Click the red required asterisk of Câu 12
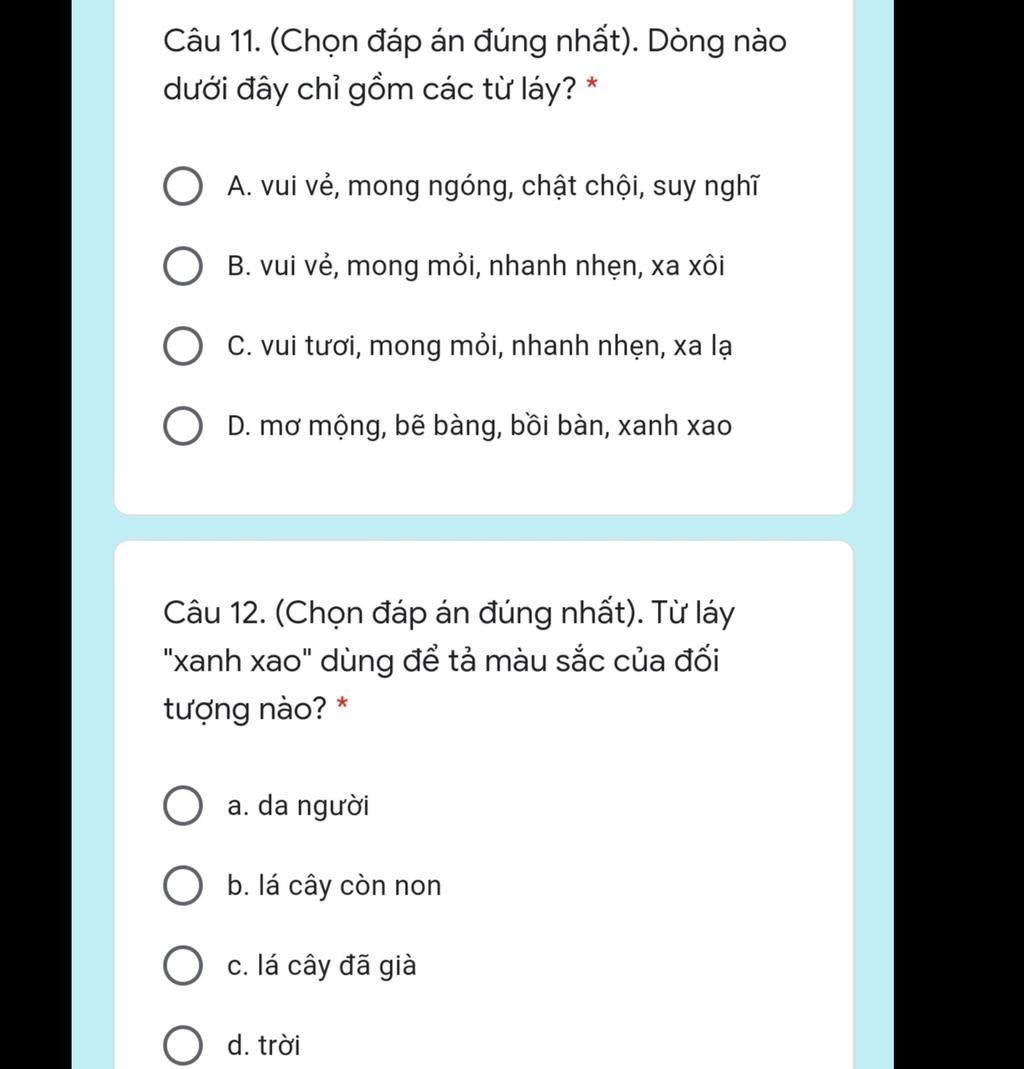 (343, 705)
